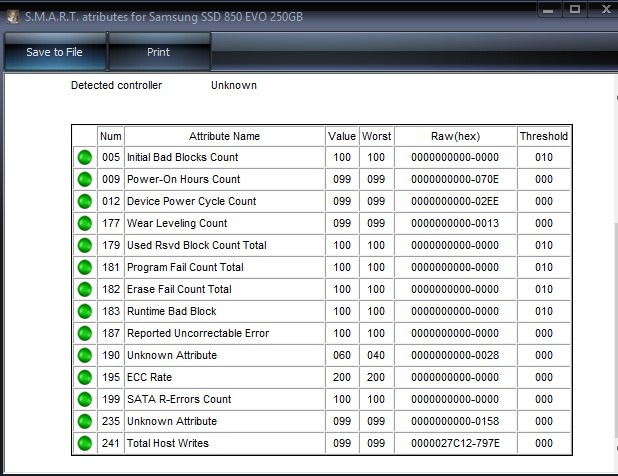Click green status icon for Total Host Writes
This screenshot has height=476, width=618.
pos(85,443)
